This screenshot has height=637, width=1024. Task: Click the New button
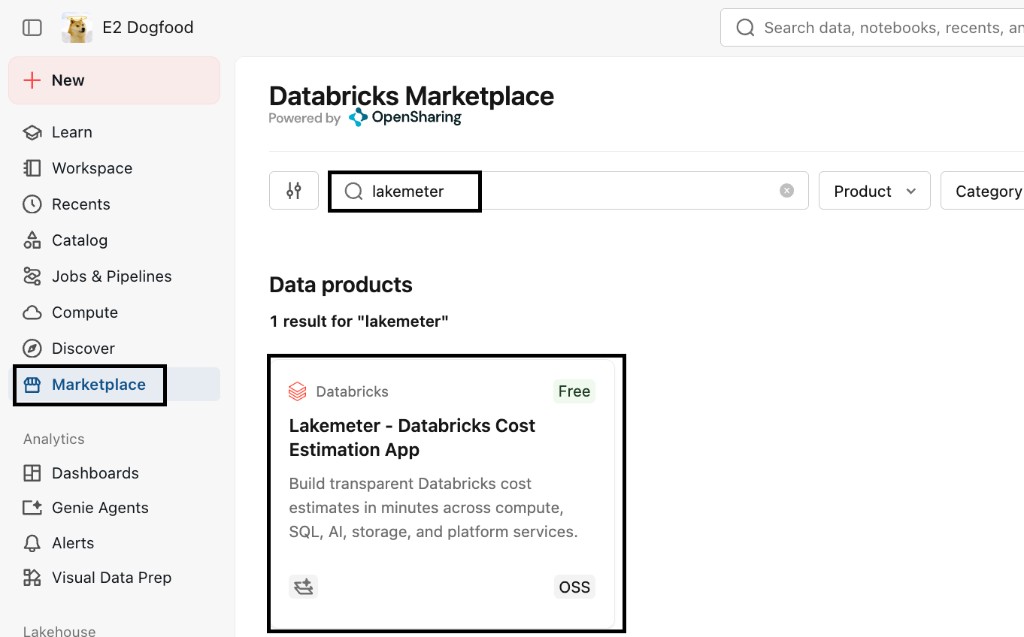114,80
